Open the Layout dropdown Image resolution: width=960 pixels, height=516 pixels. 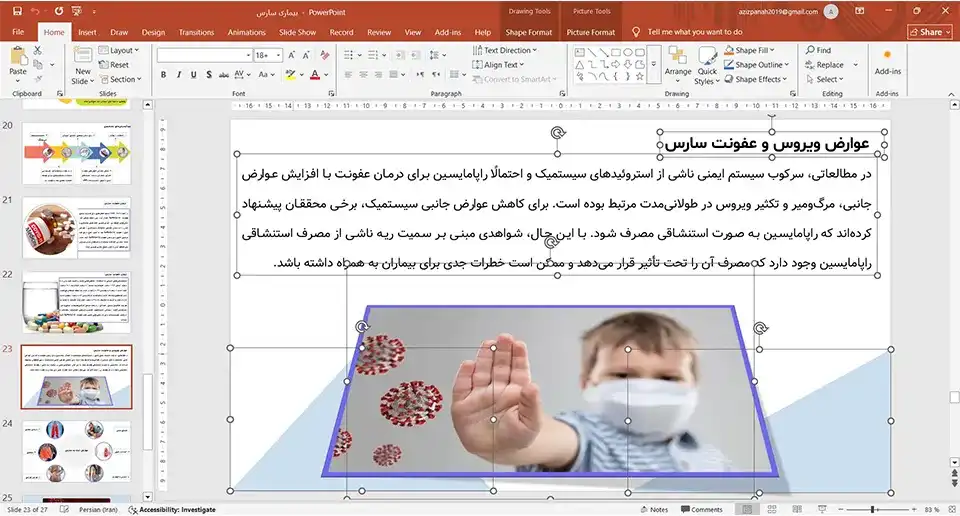click(x=119, y=50)
